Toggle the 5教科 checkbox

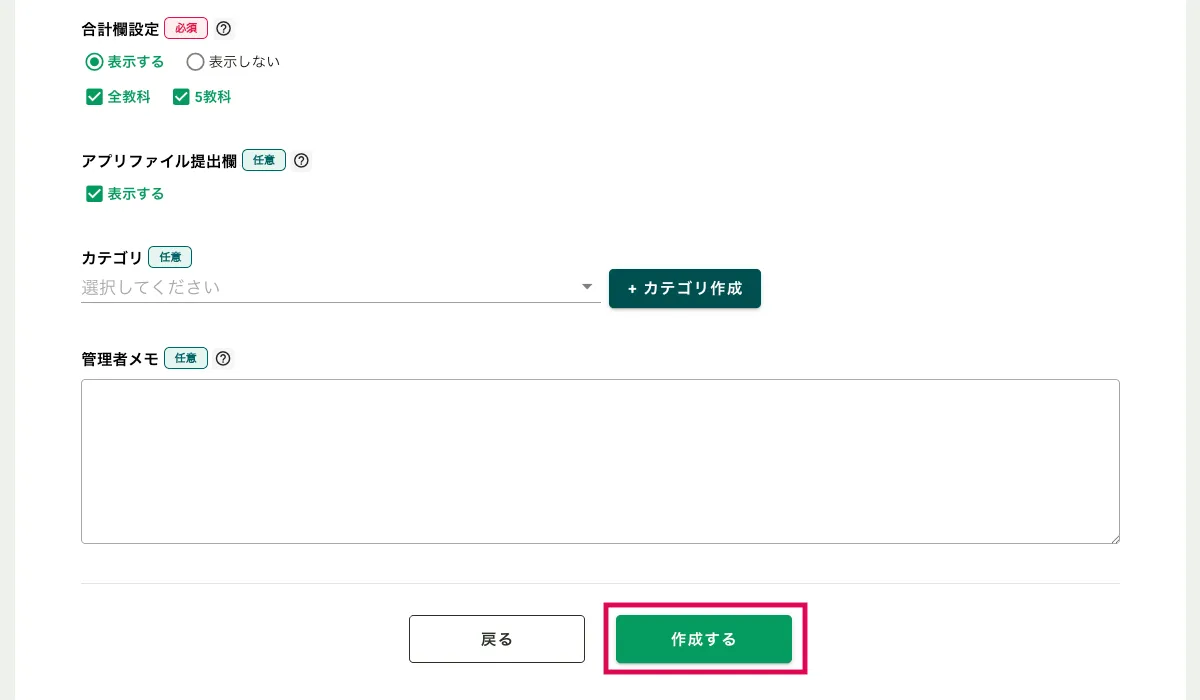pos(181,97)
